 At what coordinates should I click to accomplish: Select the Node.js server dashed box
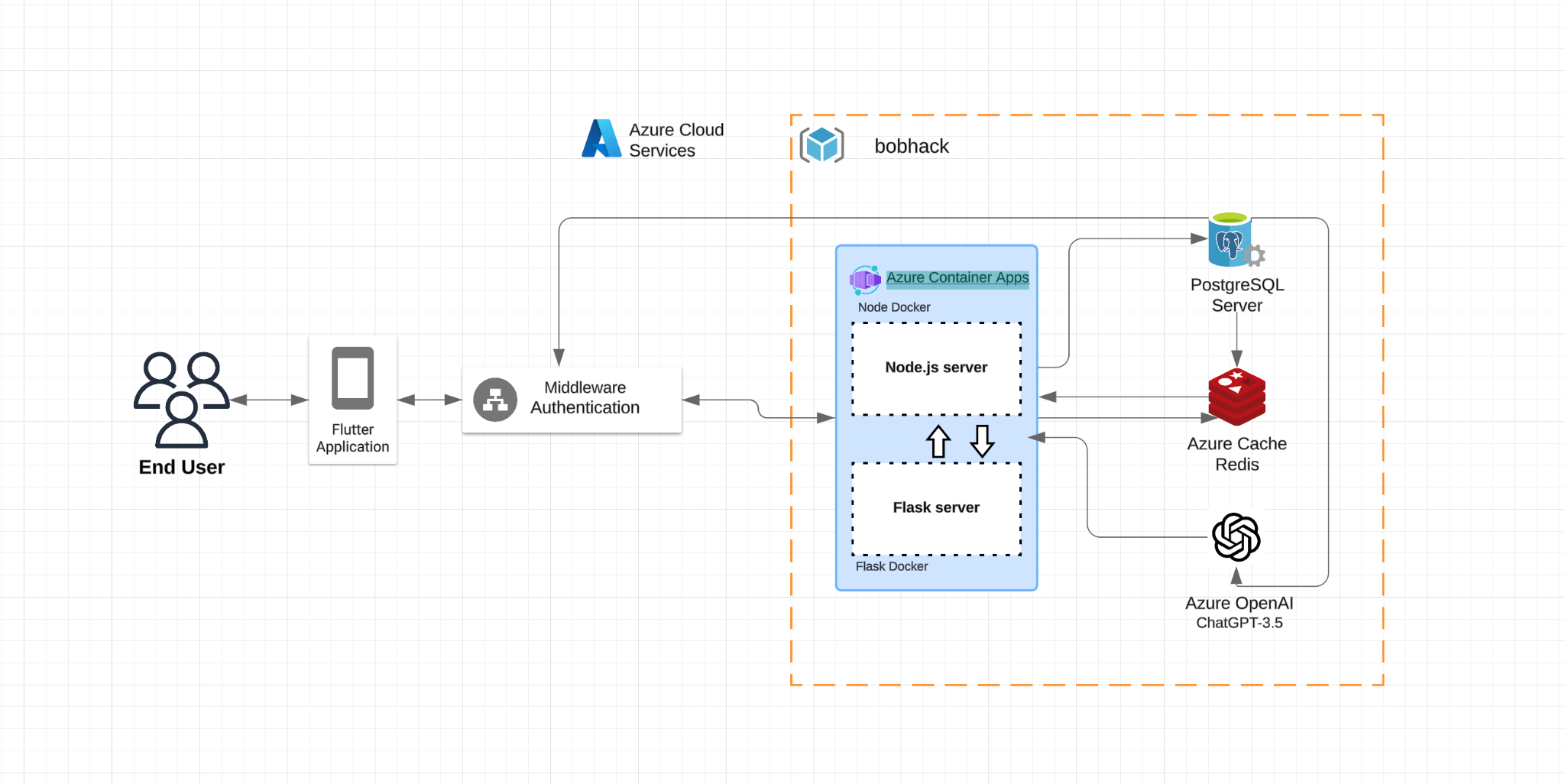937,369
